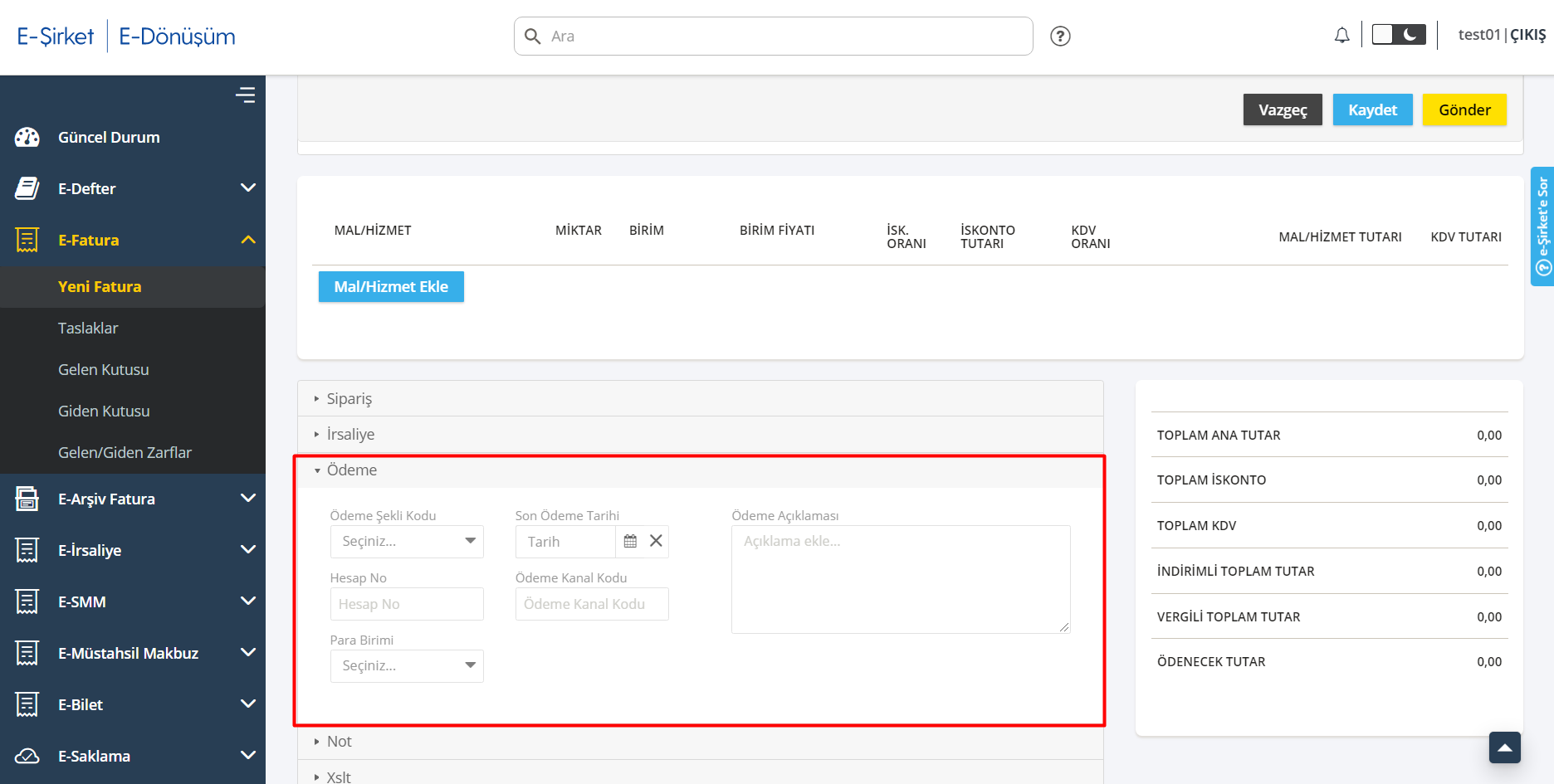Open Para Birimi dropdown
The height and width of the screenshot is (784, 1554).
(407, 666)
